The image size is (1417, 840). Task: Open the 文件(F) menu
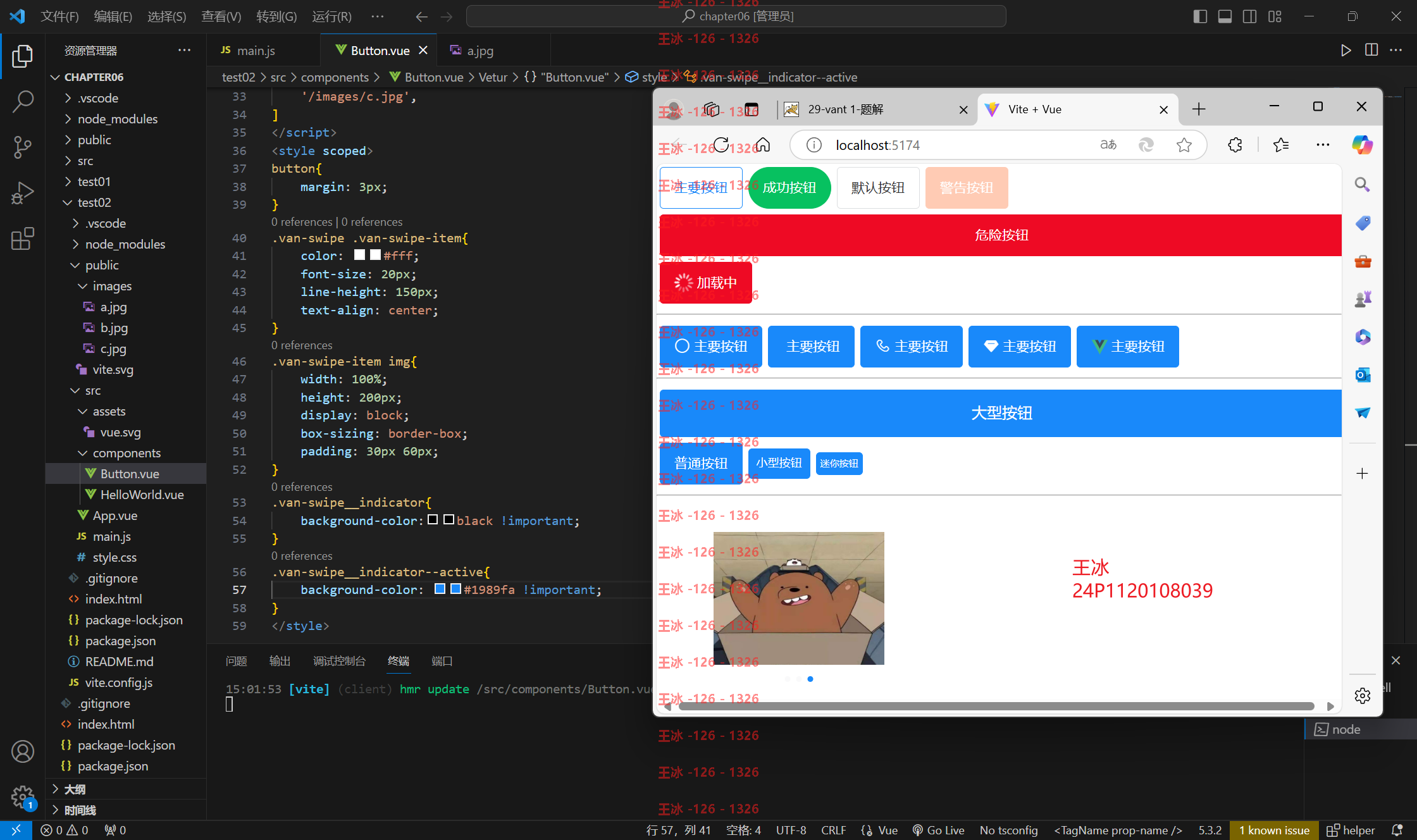[x=59, y=16]
